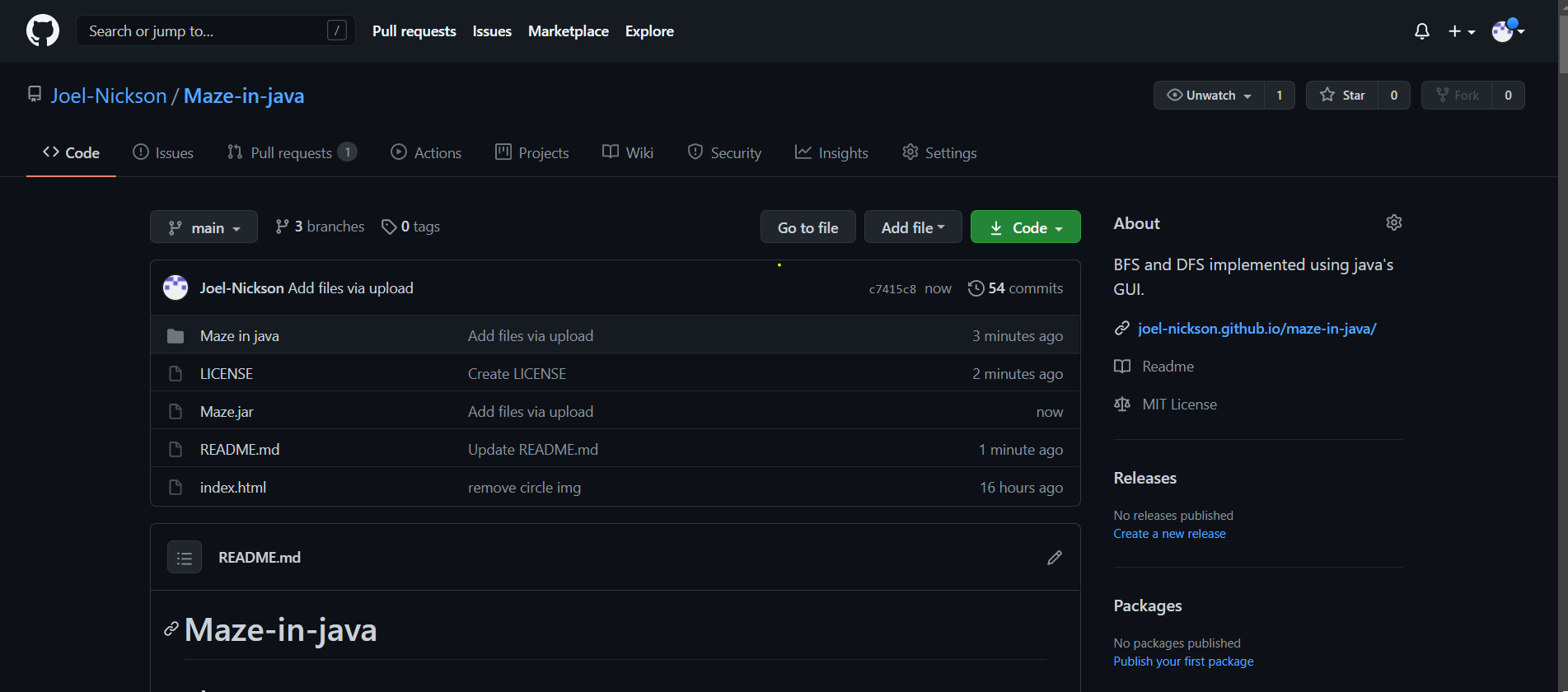Click the file icon beside index.html
Screen dimensions: 1568x692
pos(176,488)
